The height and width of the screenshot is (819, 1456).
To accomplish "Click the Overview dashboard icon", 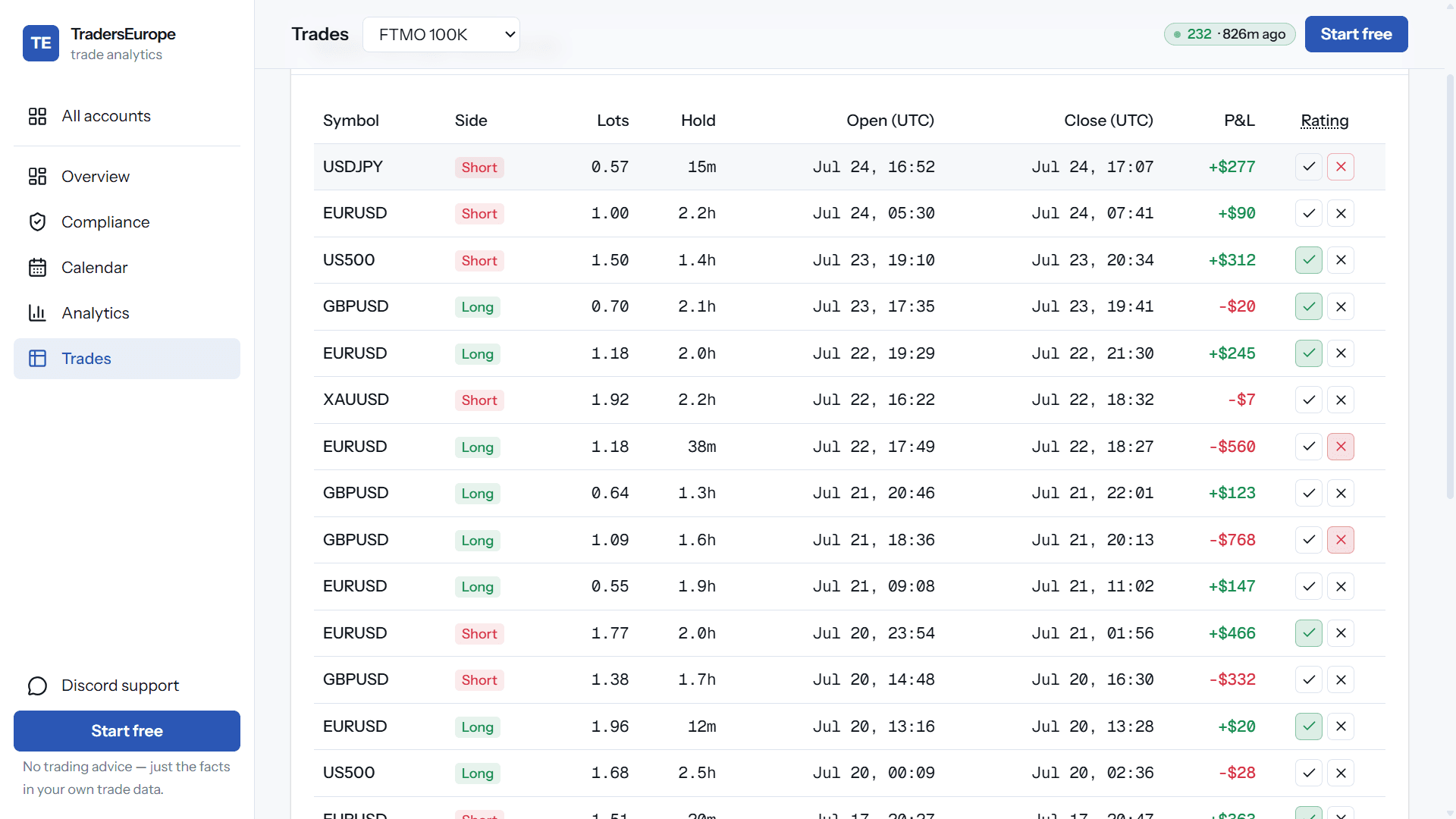I will [37, 177].
